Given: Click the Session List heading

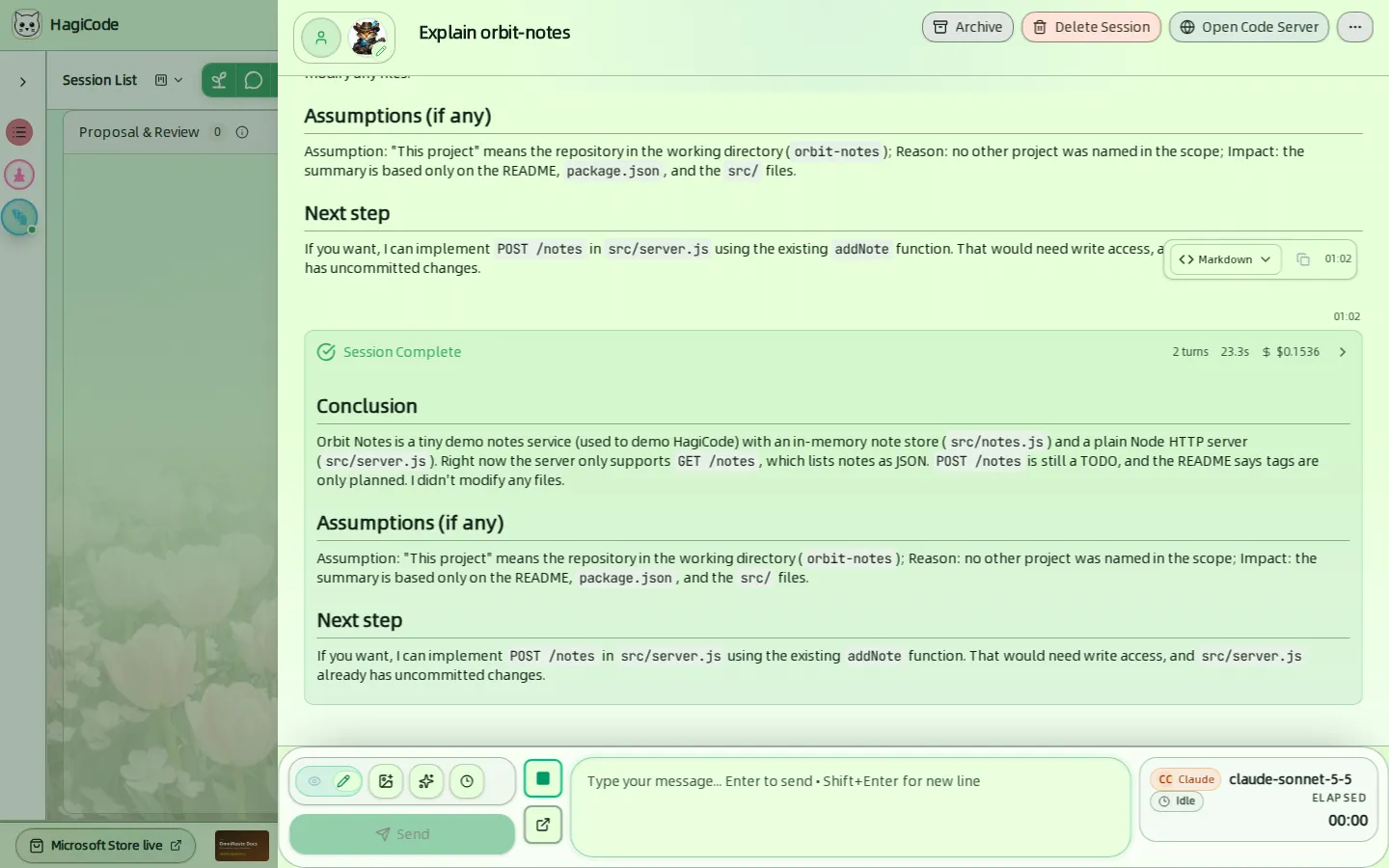Looking at the screenshot, I should click(x=99, y=80).
